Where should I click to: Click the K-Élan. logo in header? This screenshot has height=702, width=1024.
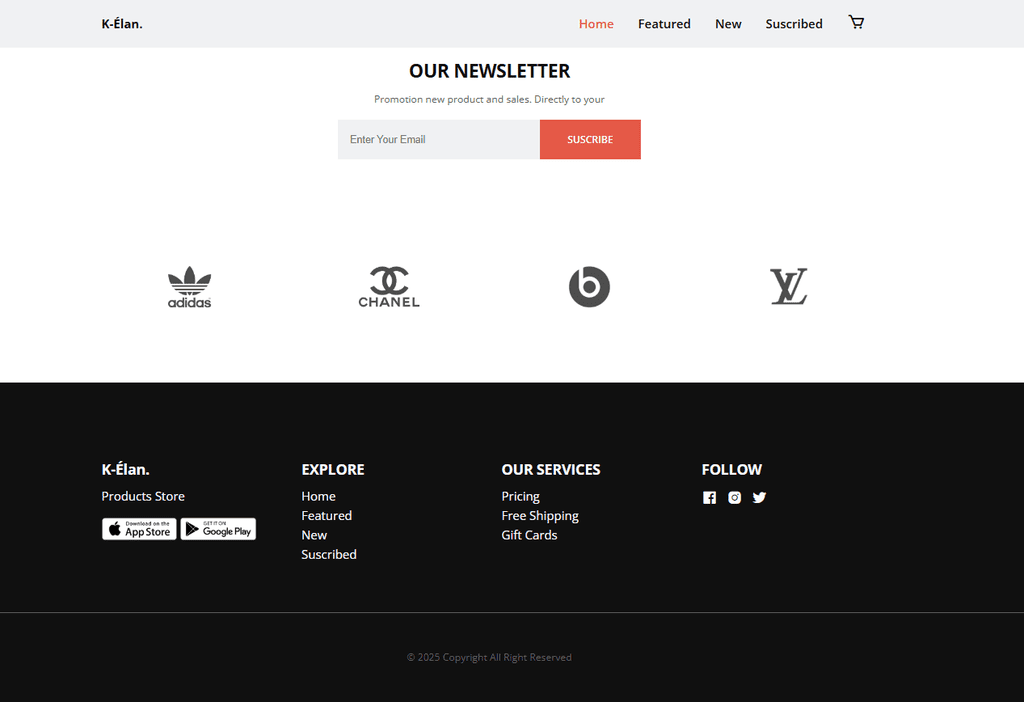coord(122,24)
